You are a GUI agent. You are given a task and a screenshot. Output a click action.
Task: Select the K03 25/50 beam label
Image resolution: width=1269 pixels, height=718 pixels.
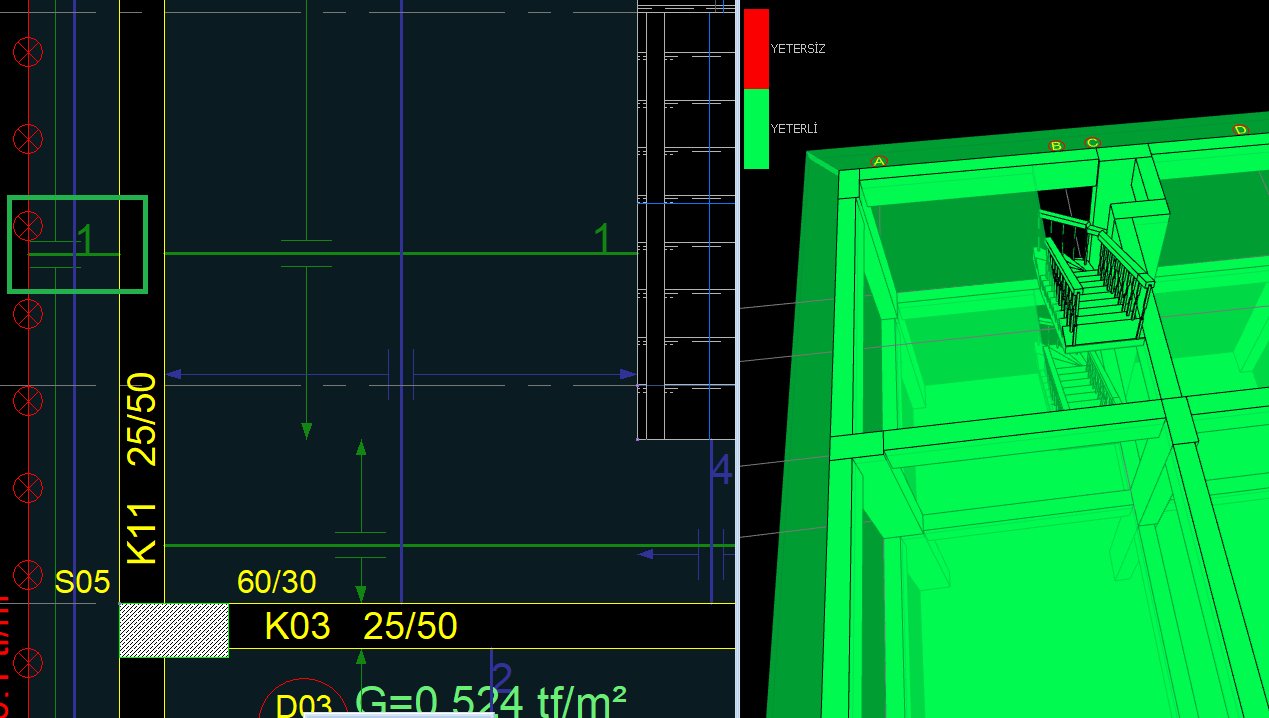coord(361,626)
